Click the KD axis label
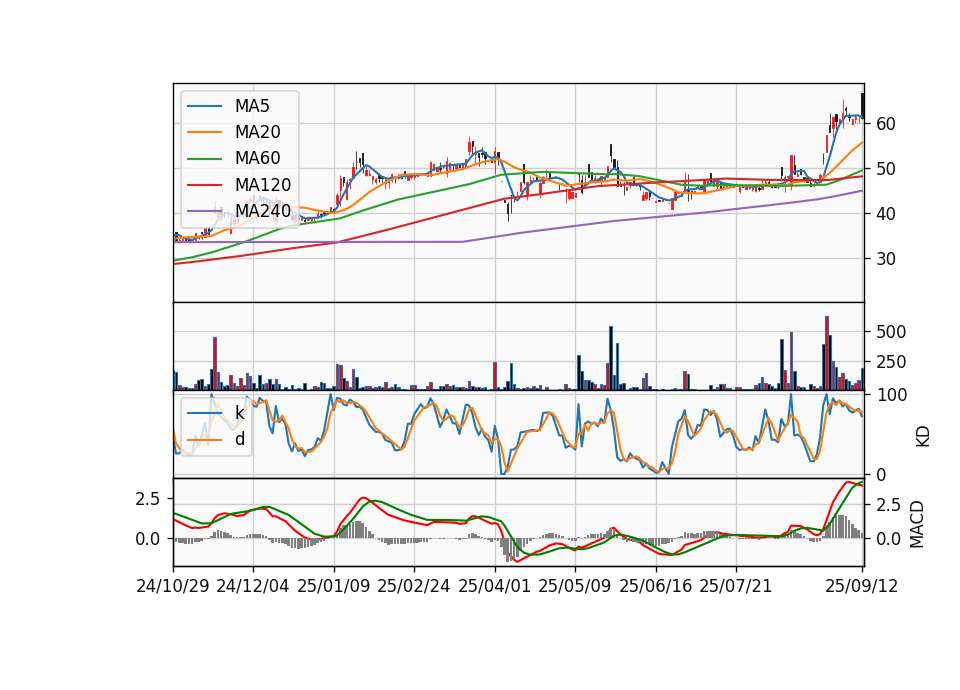 922,437
